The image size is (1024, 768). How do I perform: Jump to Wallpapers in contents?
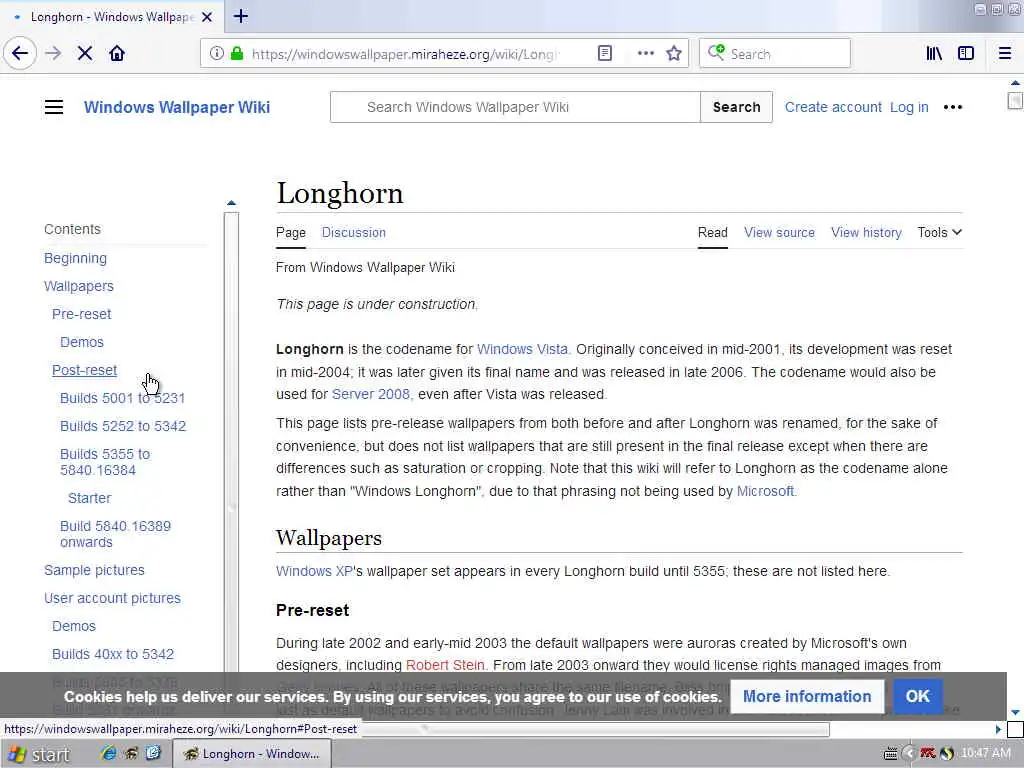[78, 286]
